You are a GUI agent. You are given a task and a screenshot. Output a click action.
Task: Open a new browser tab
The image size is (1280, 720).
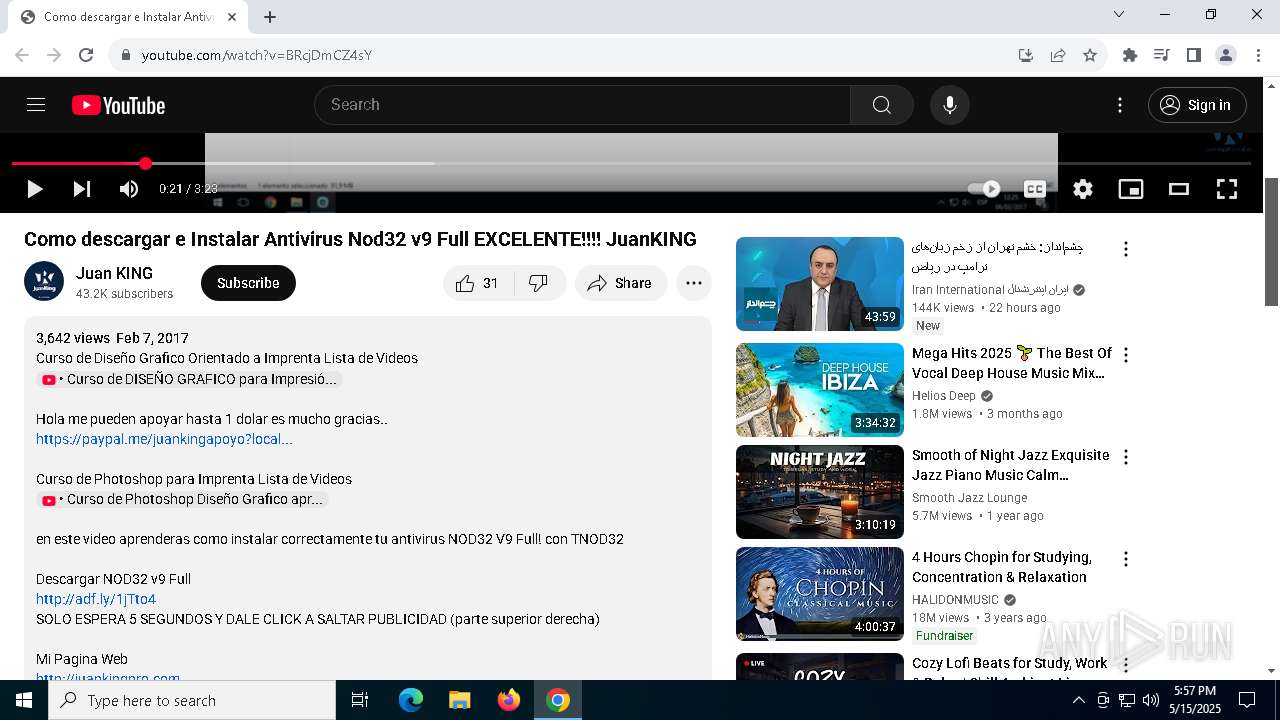[x=270, y=16]
